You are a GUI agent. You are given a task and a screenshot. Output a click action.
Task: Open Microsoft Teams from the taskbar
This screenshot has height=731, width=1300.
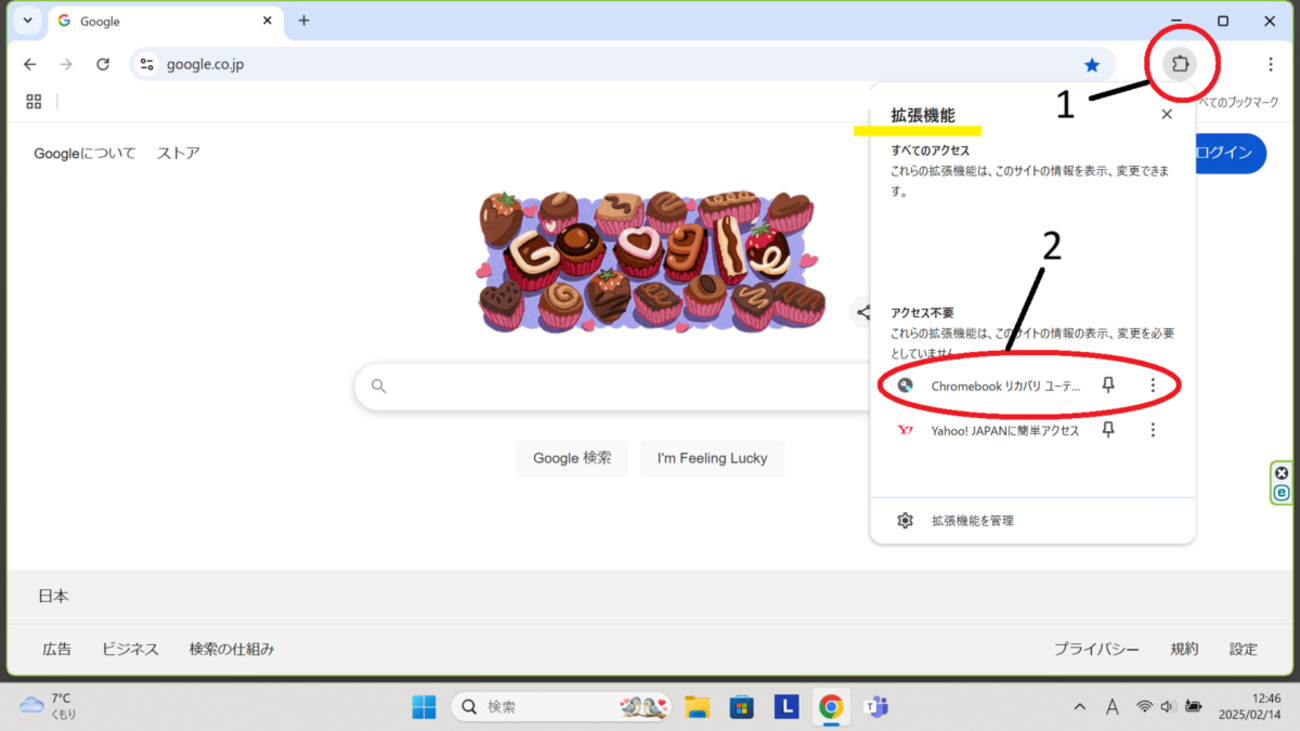click(x=876, y=707)
